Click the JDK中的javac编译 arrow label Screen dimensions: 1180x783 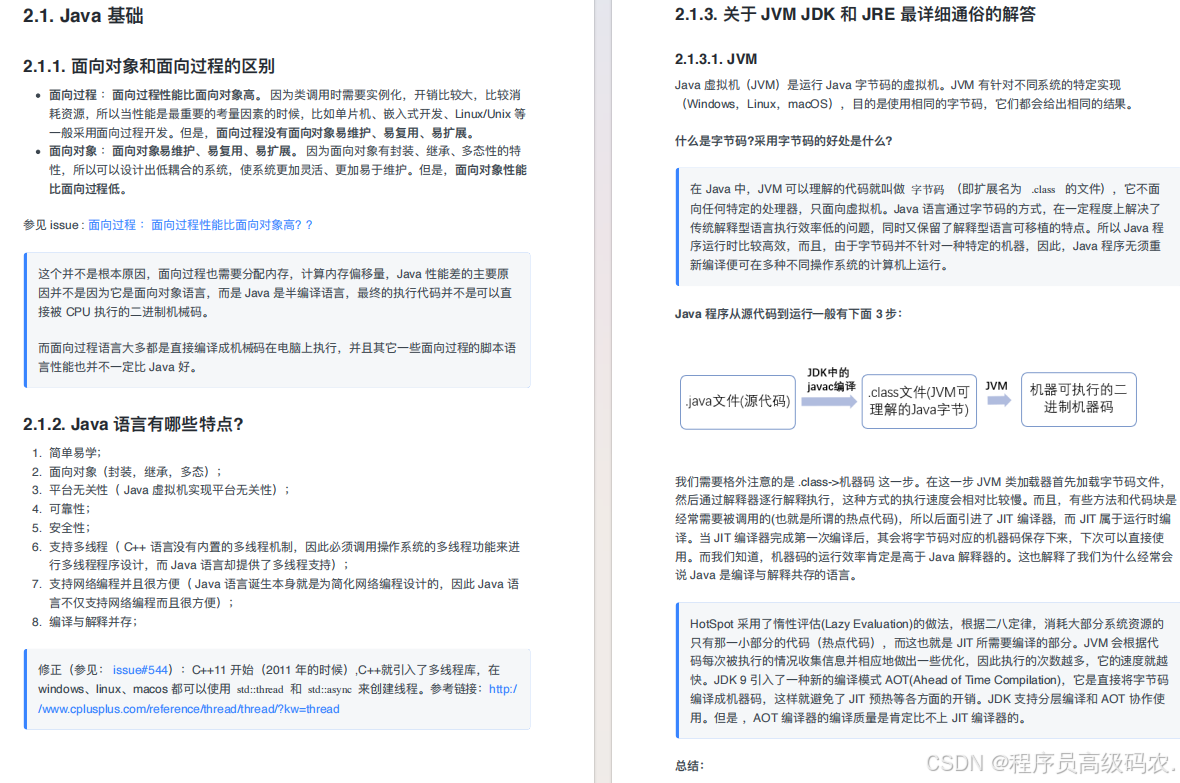click(x=830, y=379)
